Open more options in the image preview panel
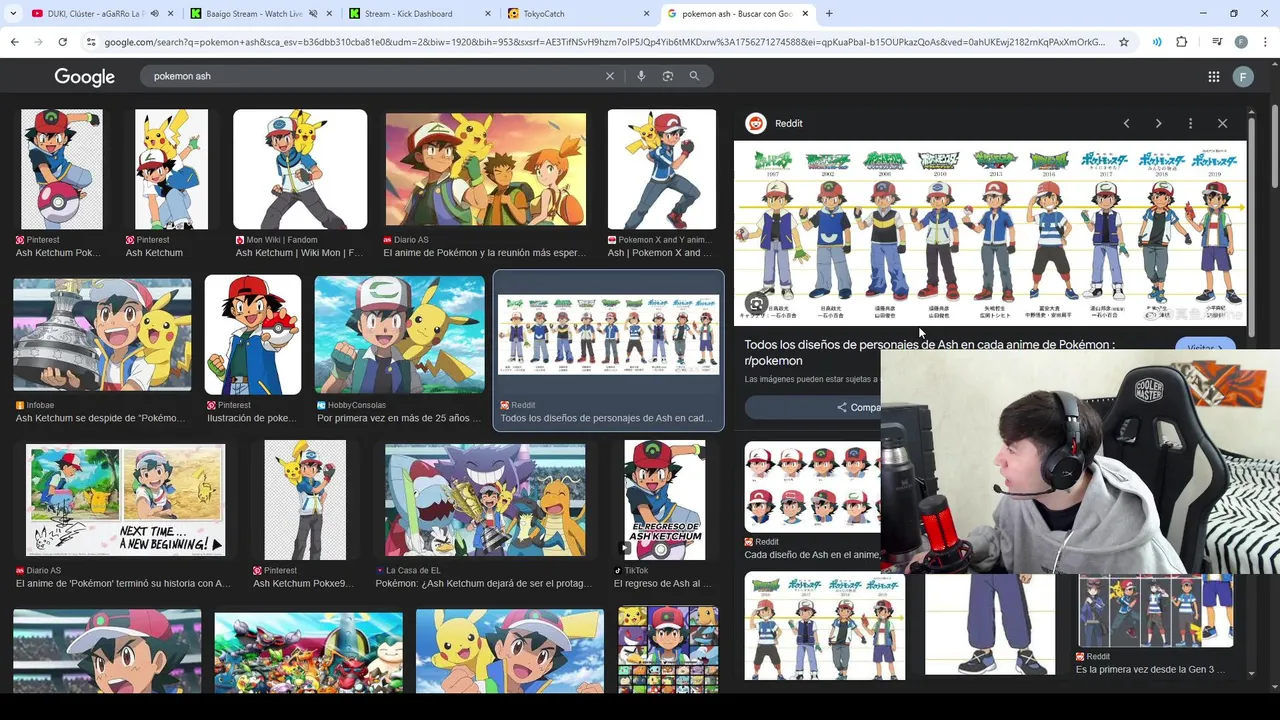 click(1190, 123)
